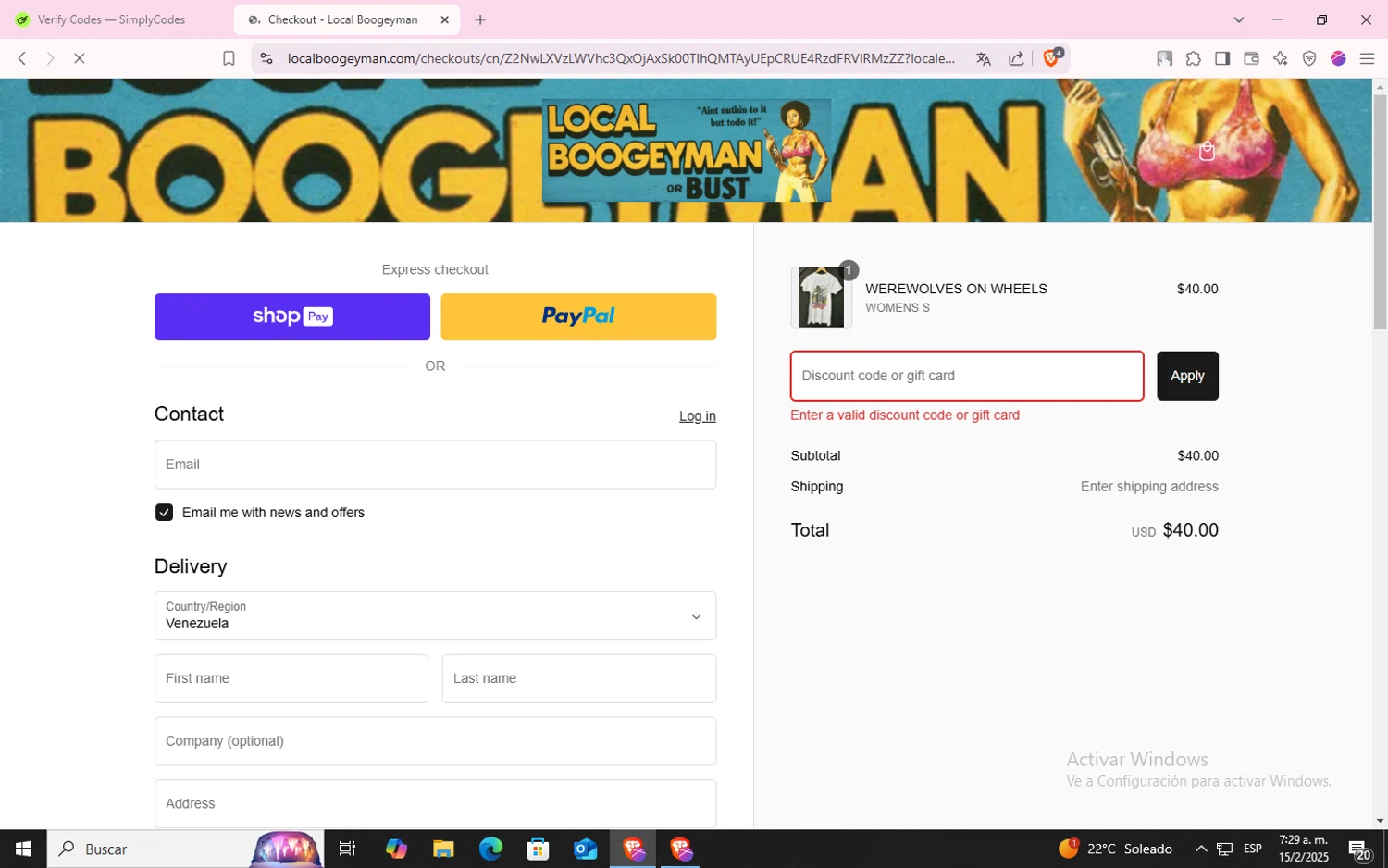1388x868 pixels.
Task: Click the translate page icon
Action: click(983, 58)
